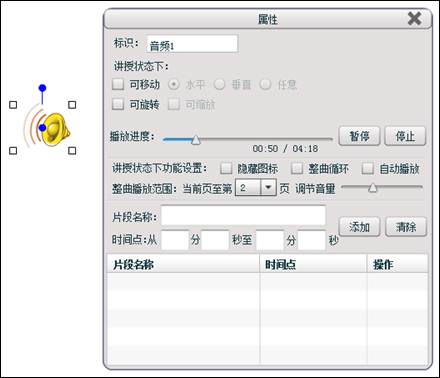The height and width of the screenshot is (378, 440).
Task: Click the 添加 add button
Action: click(x=359, y=227)
